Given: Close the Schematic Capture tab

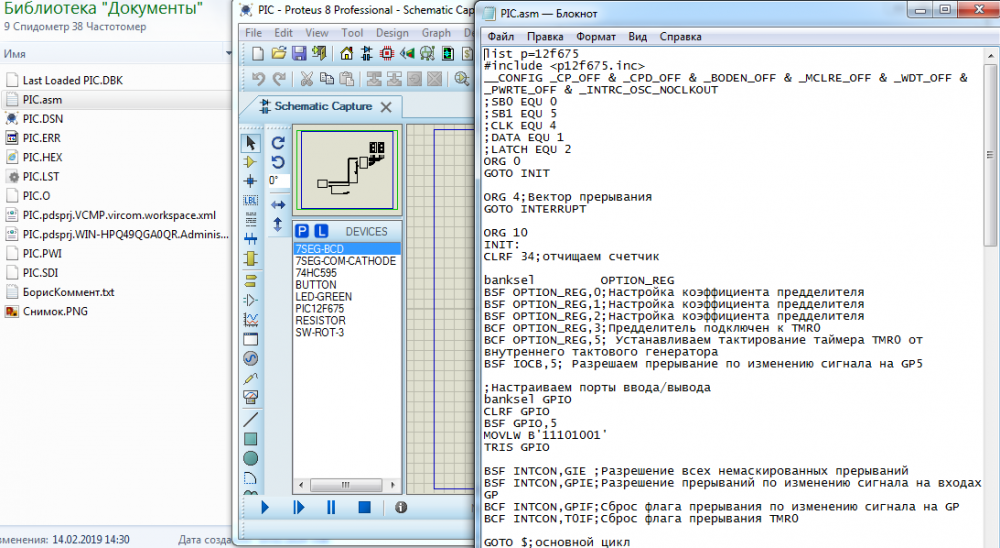Looking at the screenshot, I should pos(387,106).
